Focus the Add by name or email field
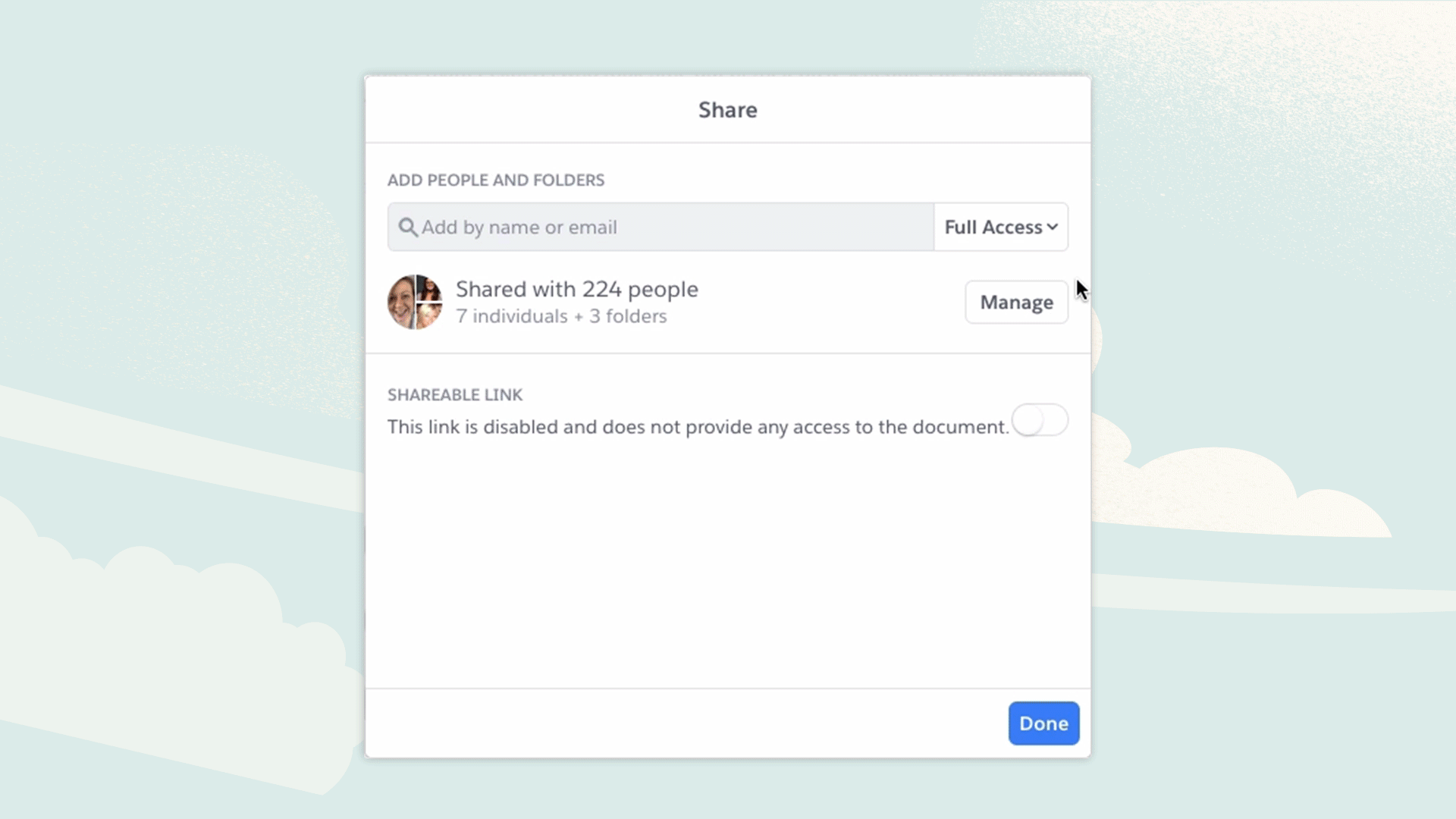Viewport: 1456px width, 819px height. 667,227
